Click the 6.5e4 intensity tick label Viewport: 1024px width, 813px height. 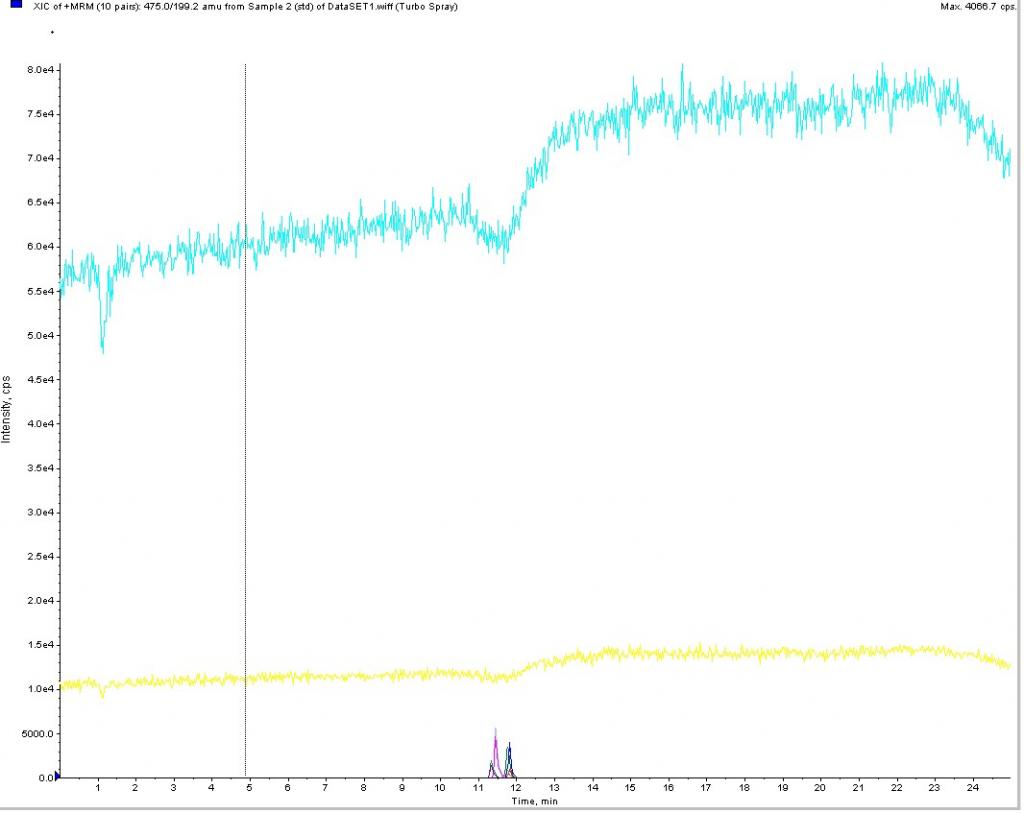click(40, 202)
